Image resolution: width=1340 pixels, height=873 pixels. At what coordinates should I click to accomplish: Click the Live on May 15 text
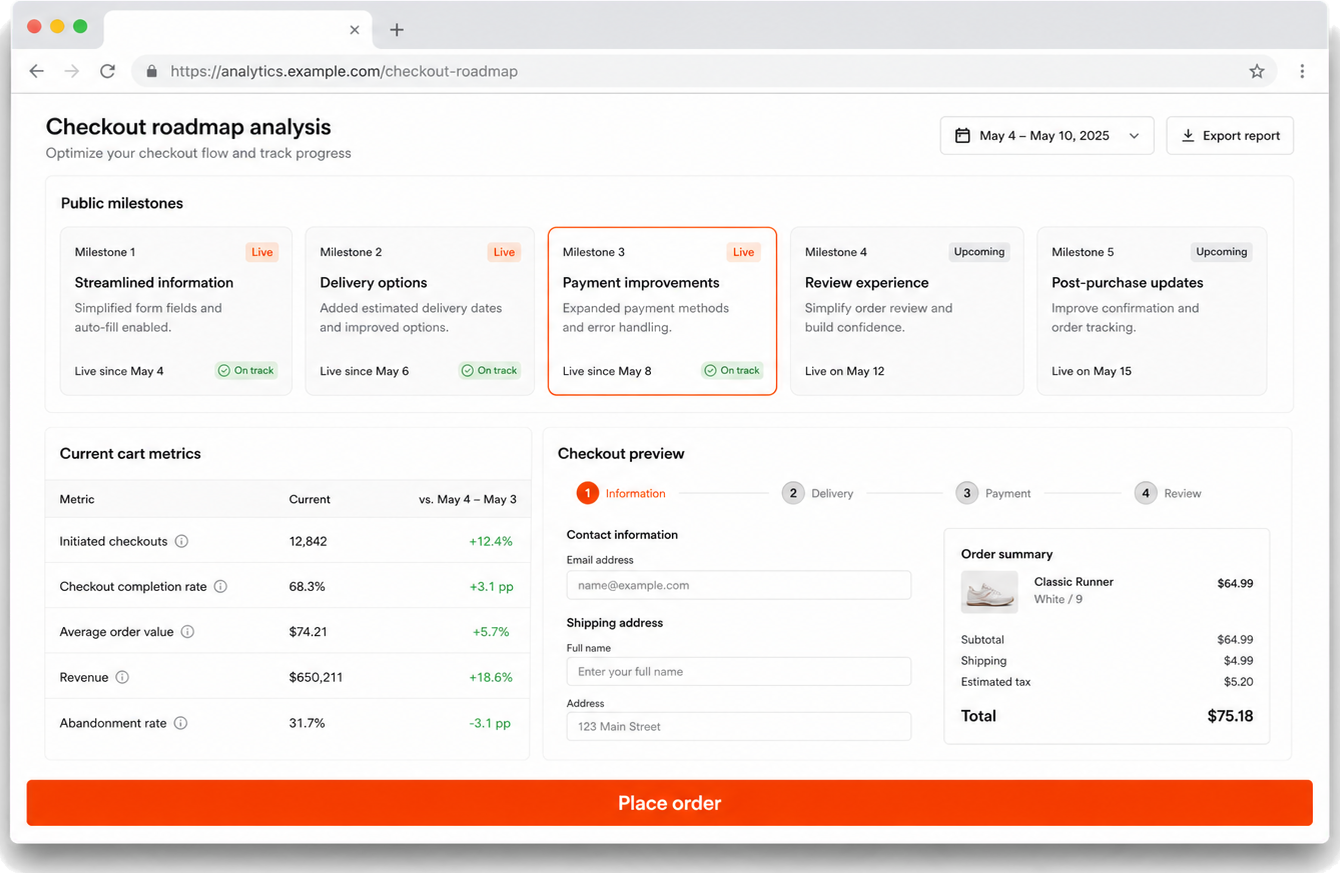pos(1092,371)
